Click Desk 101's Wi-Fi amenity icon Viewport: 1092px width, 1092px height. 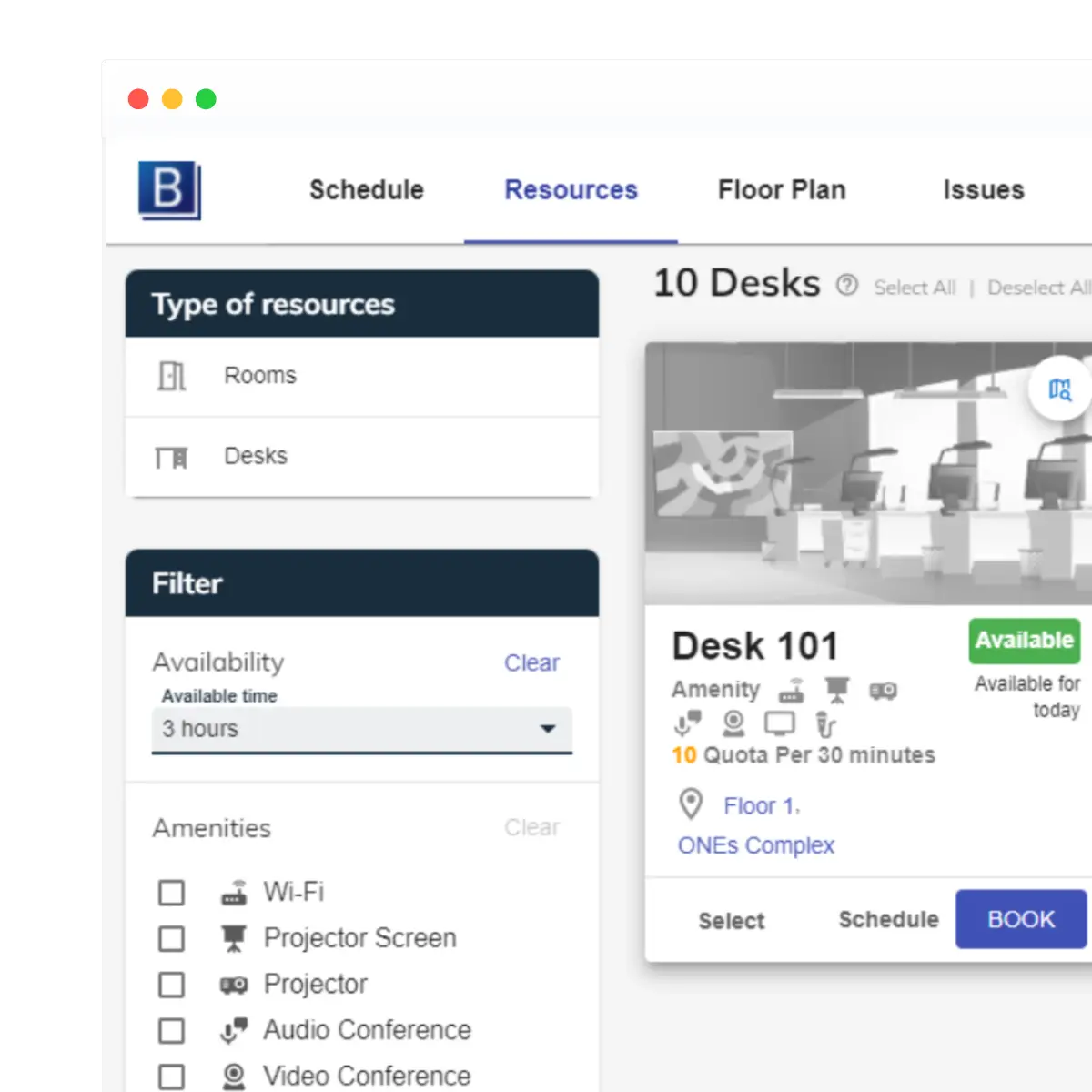point(792,689)
